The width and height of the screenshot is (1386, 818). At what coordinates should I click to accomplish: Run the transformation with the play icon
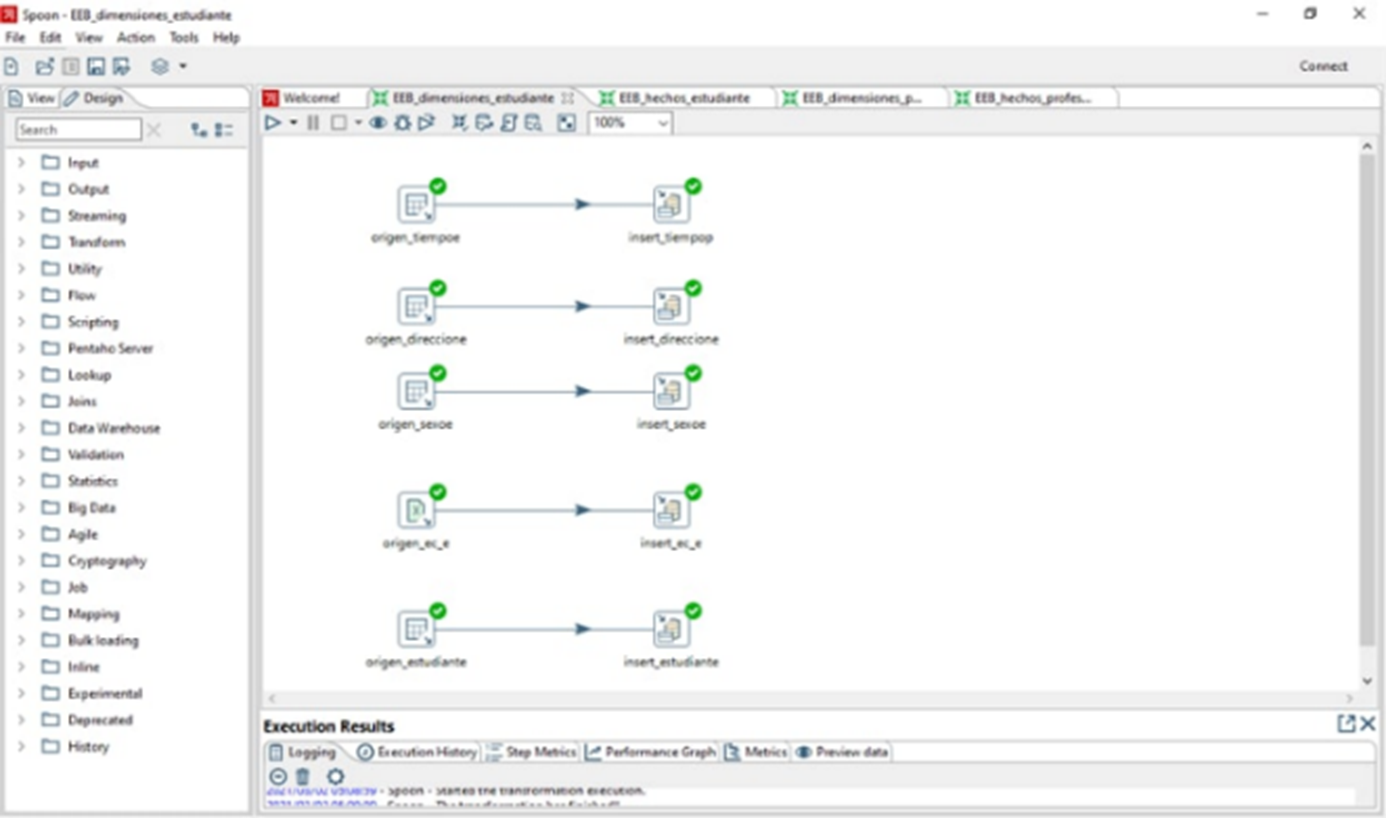point(273,122)
